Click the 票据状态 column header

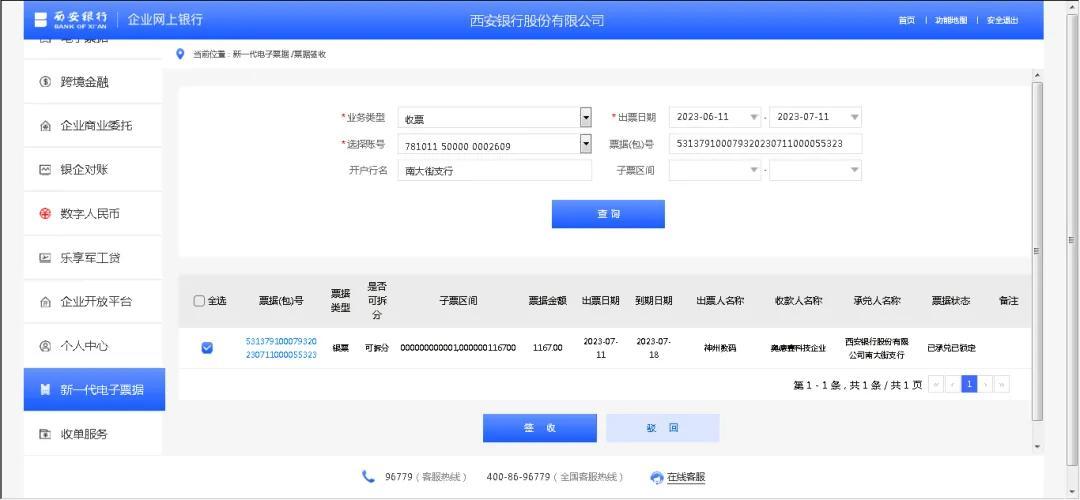(x=951, y=301)
